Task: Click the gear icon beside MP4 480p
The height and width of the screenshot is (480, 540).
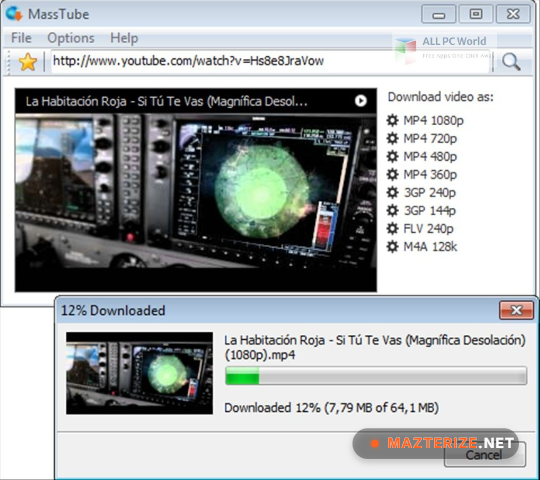Action: [392, 156]
